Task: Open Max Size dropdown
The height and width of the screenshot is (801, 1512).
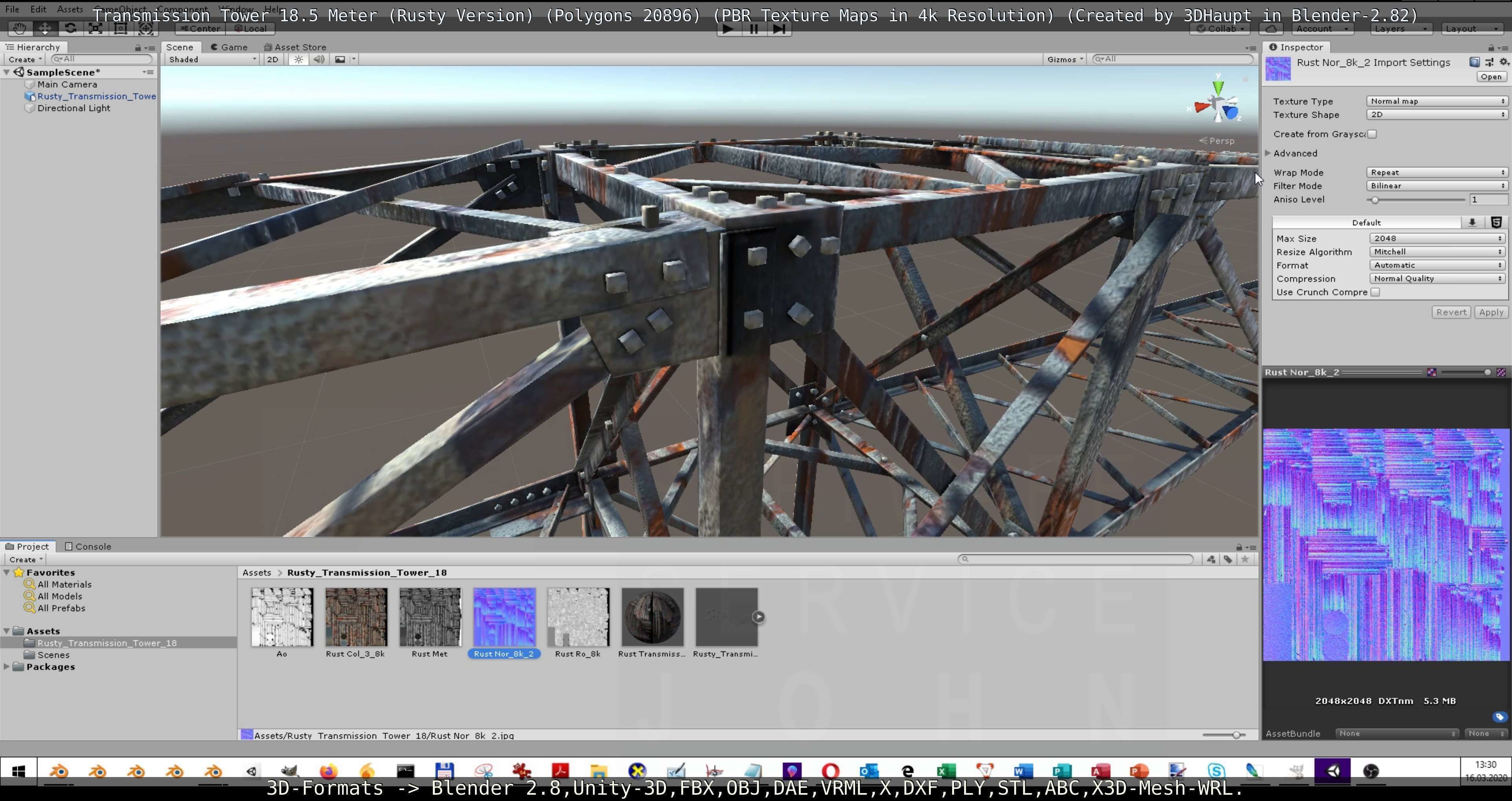Action: [1437, 238]
